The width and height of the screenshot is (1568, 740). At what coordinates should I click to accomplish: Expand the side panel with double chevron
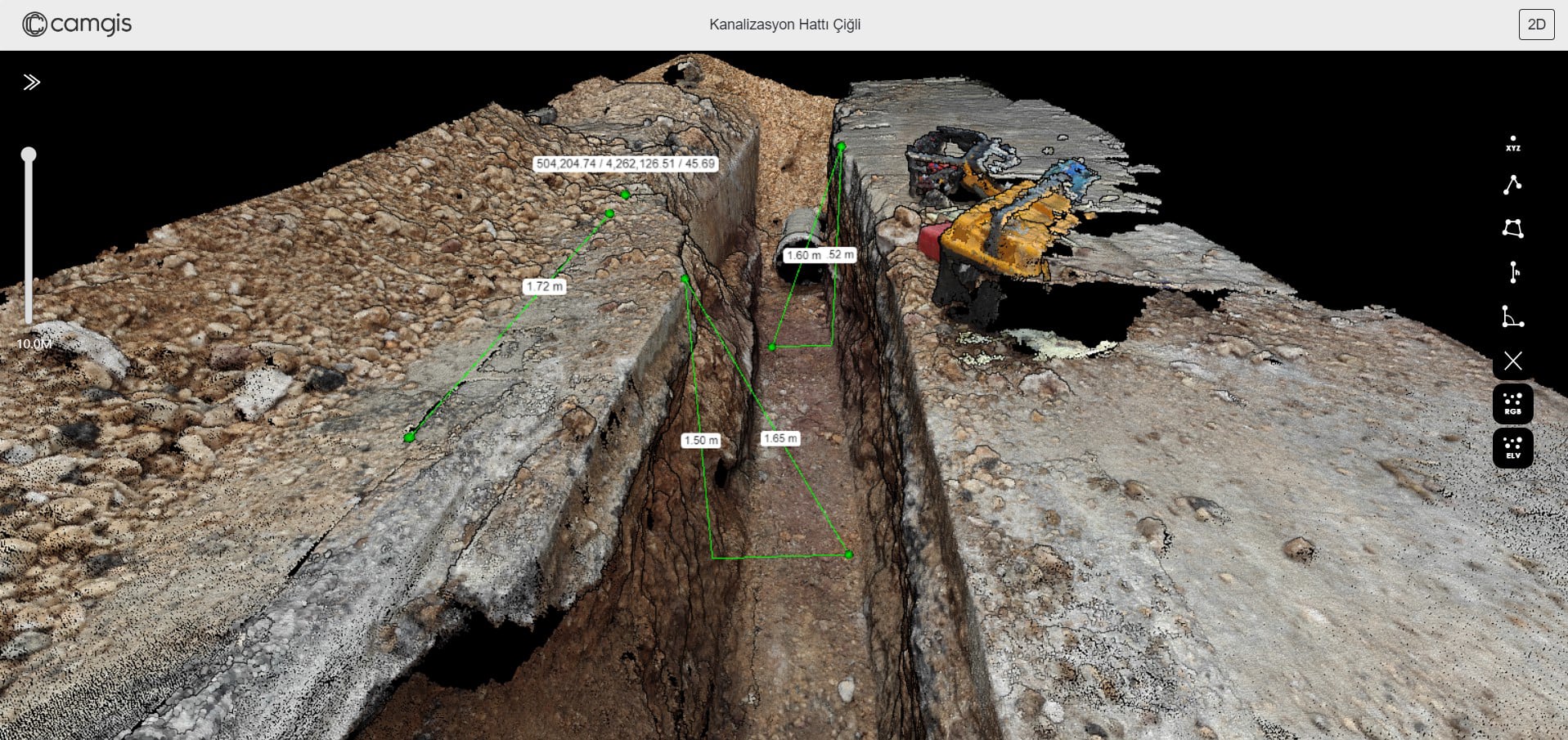(x=31, y=82)
